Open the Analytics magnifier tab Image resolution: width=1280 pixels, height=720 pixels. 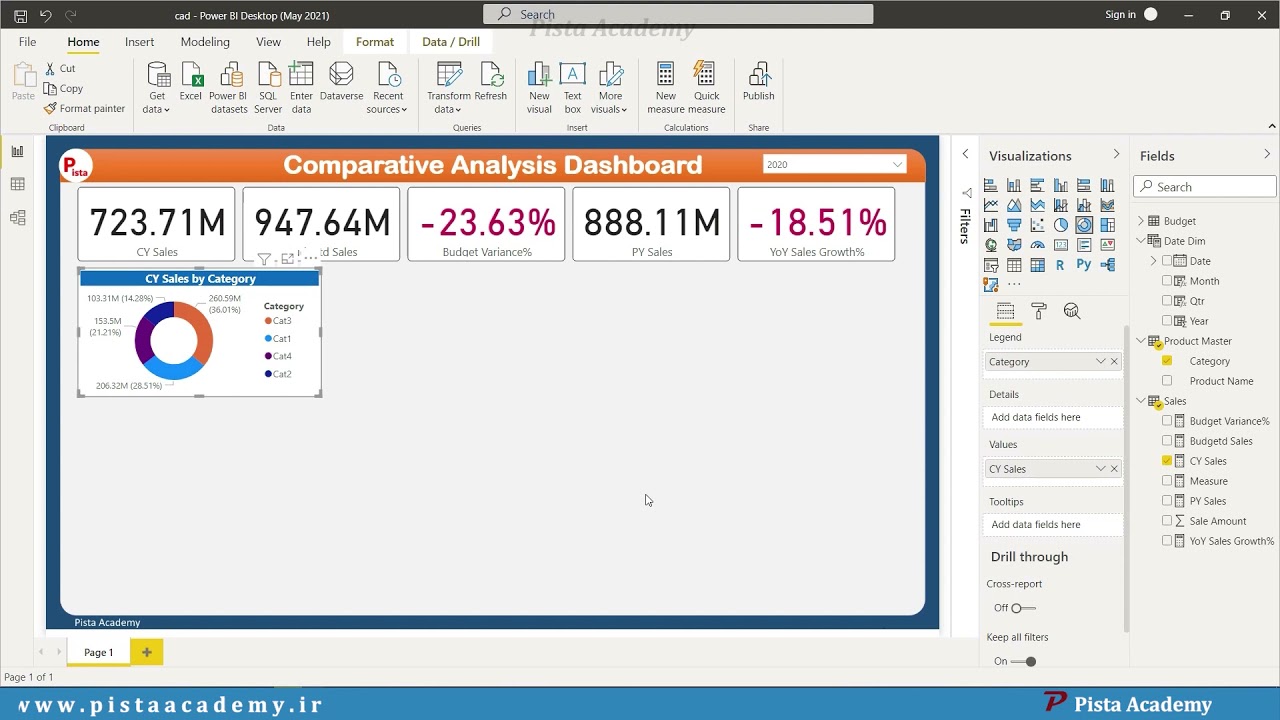pyautogui.click(x=1072, y=311)
